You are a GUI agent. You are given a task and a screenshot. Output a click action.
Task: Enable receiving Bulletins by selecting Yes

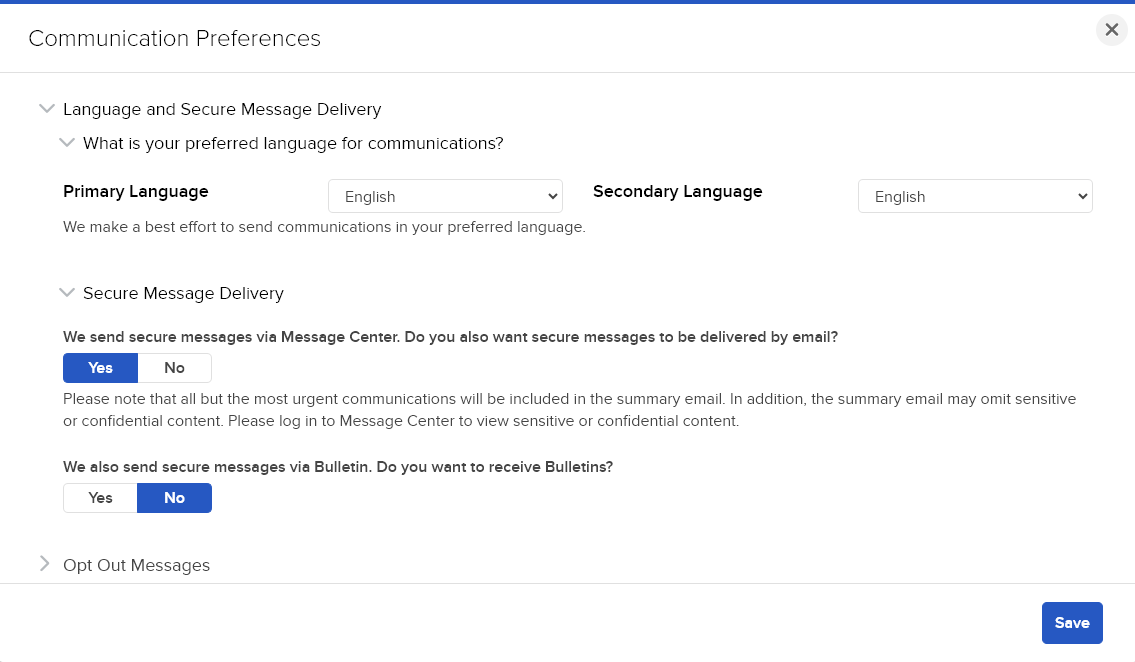pyautogui.click(x=100, y=497)
